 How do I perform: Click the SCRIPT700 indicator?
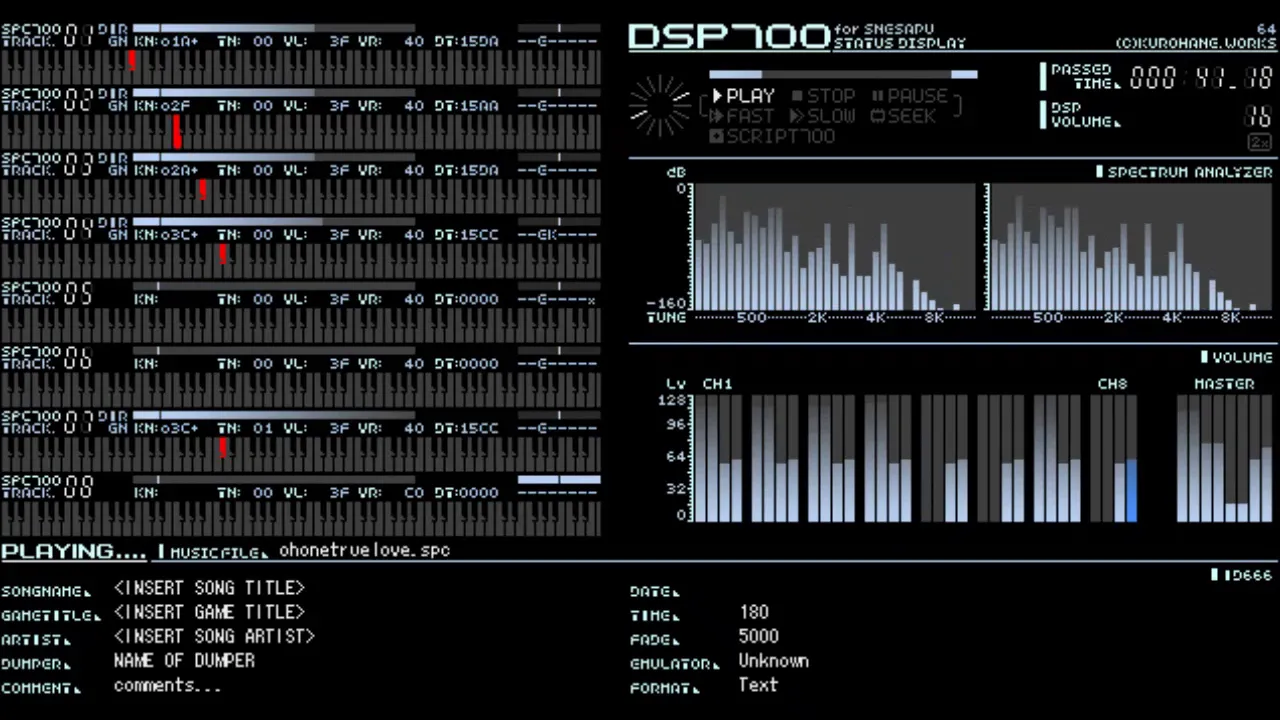click(772, 136)
